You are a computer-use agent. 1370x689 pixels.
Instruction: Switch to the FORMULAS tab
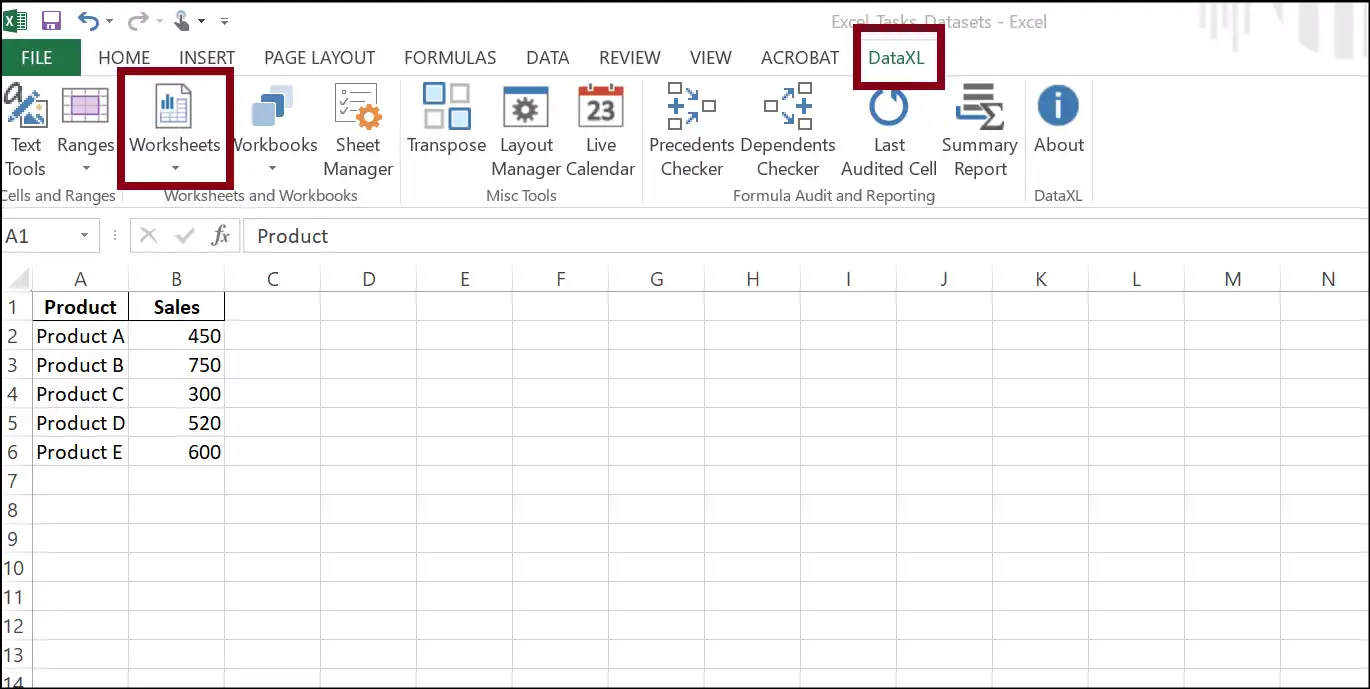point(450,57)
